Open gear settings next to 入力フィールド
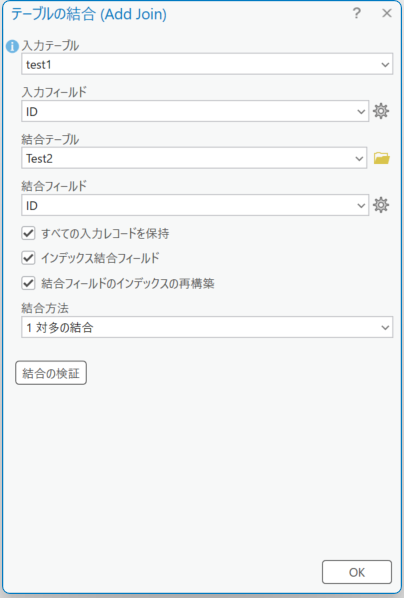This screenshot has width=404, height=598. point(381,111)
